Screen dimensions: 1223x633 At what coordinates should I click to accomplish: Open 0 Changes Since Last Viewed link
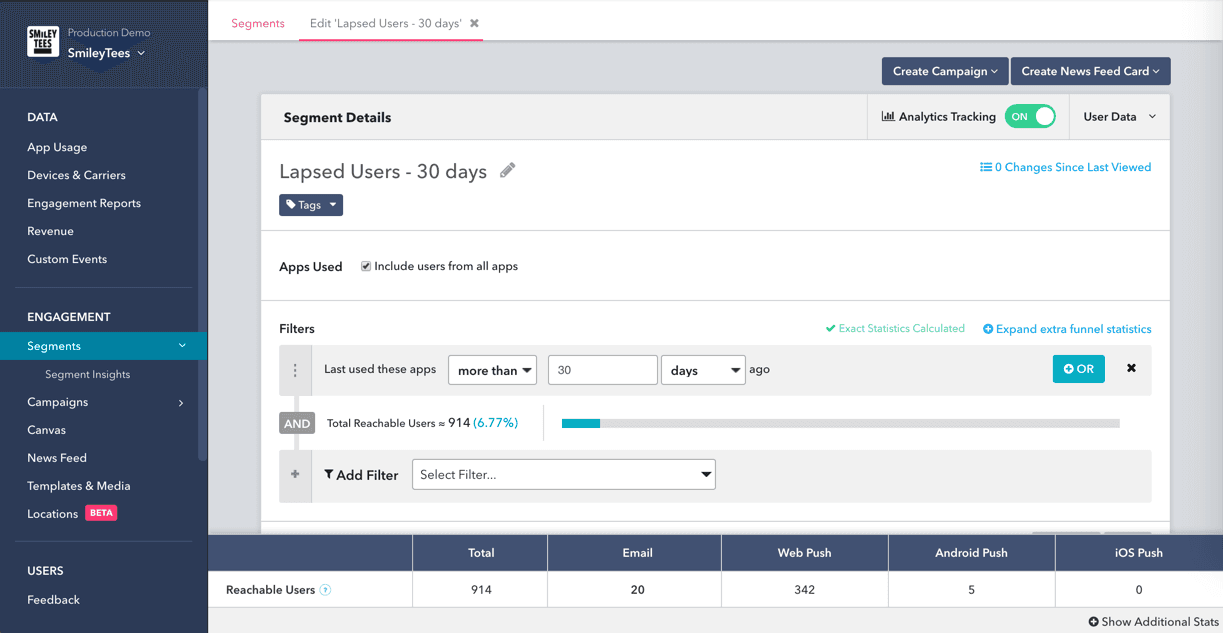click(1065, 167)
